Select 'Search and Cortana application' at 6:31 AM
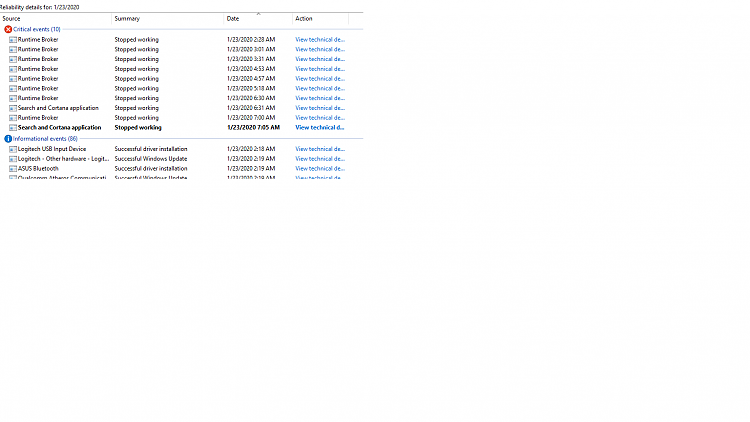This screenshot has height=422, width=750. coord(58,108)
